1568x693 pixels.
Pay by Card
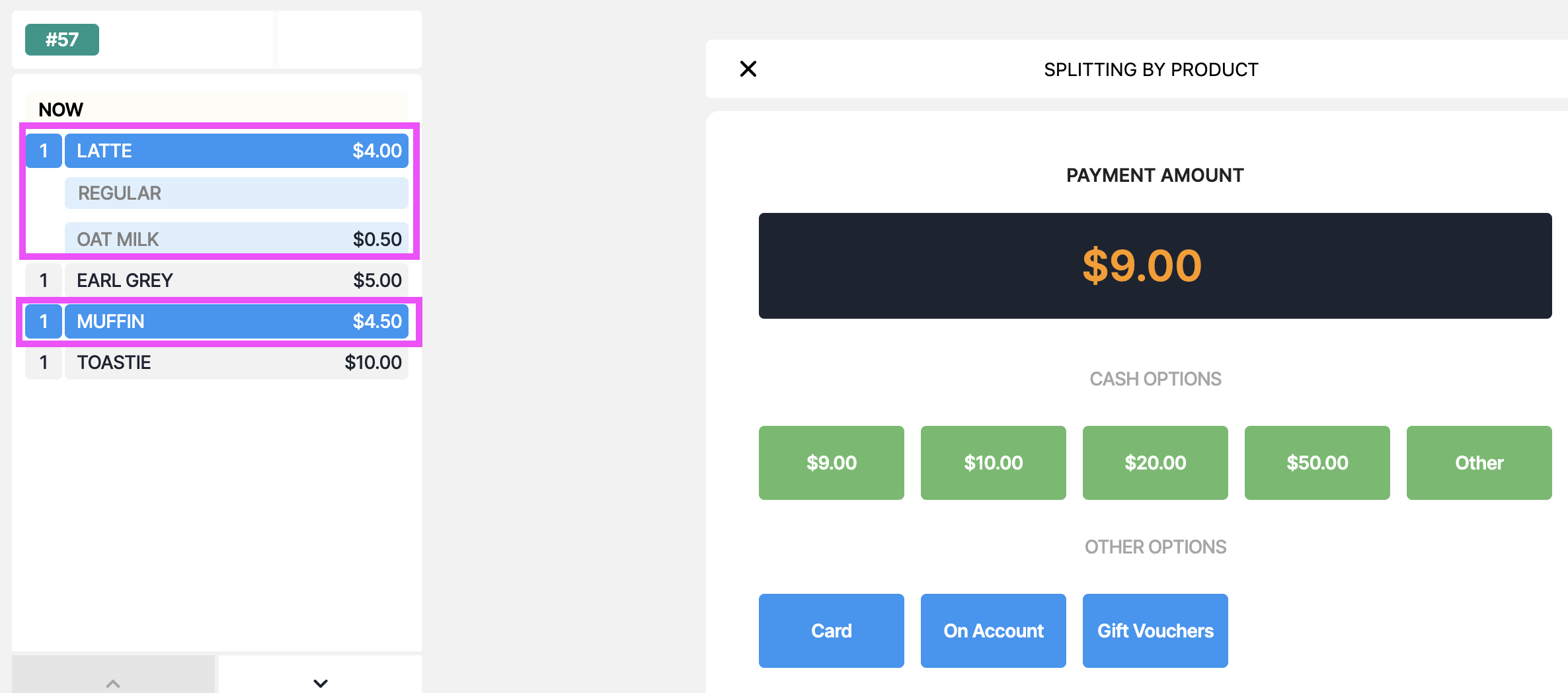832,631
